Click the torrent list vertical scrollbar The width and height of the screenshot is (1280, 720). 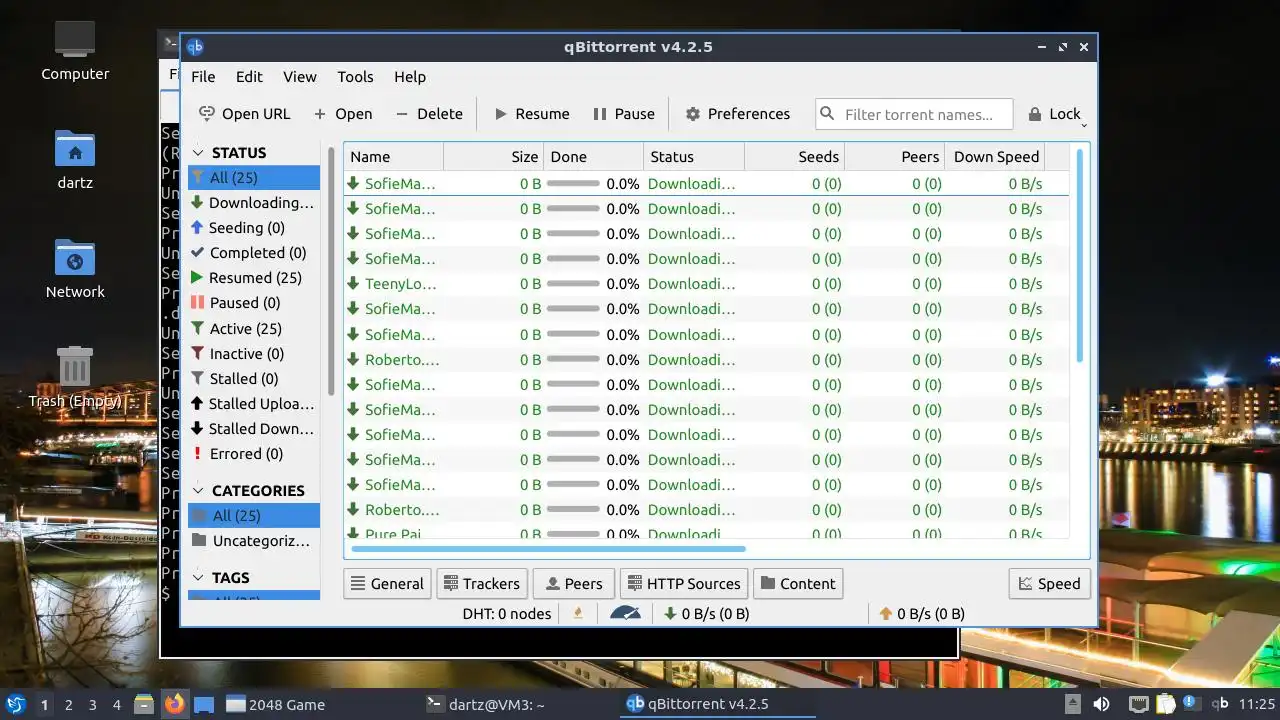(1079, 255)
